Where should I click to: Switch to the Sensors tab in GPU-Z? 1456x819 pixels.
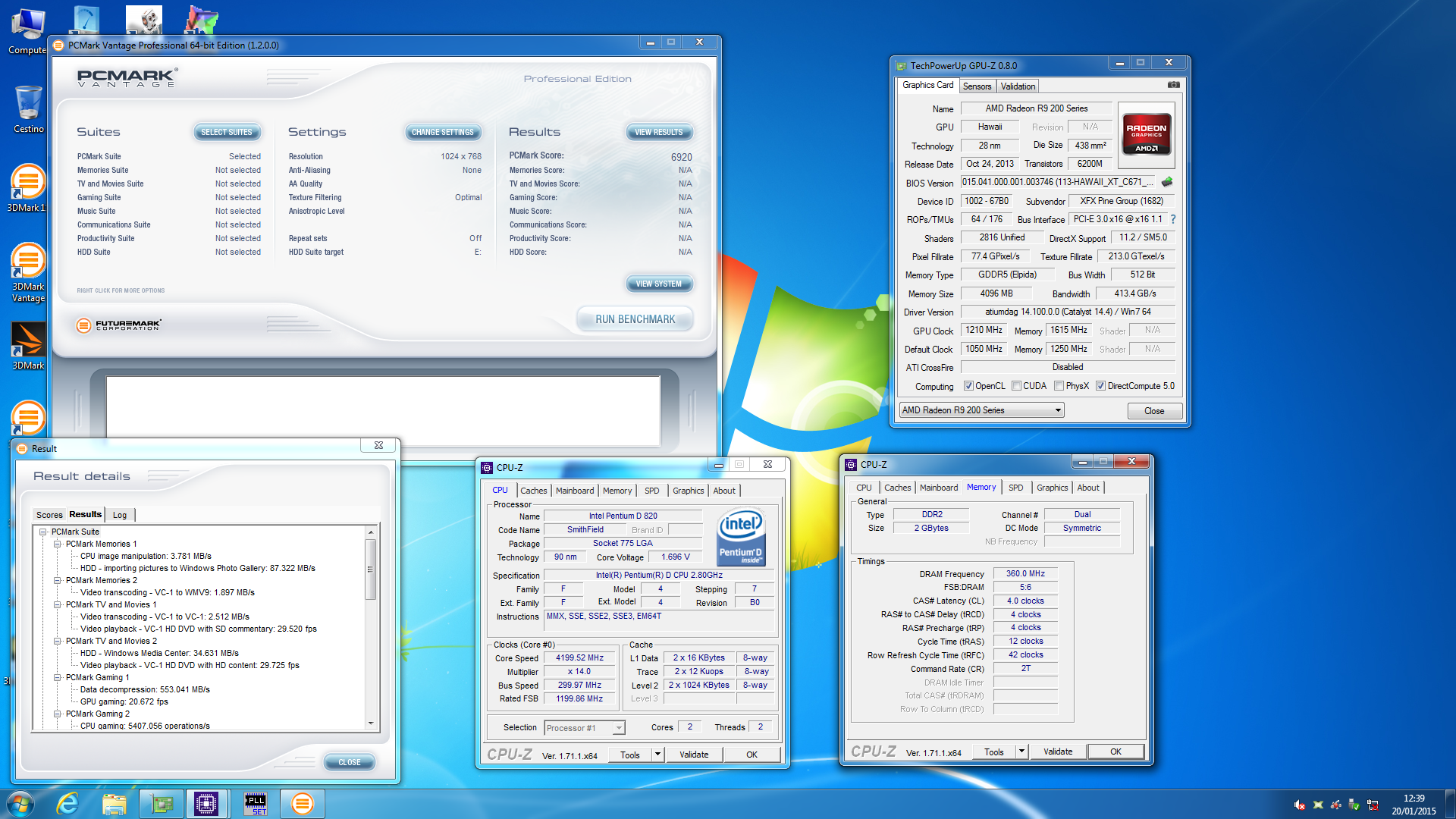[977, 86]
